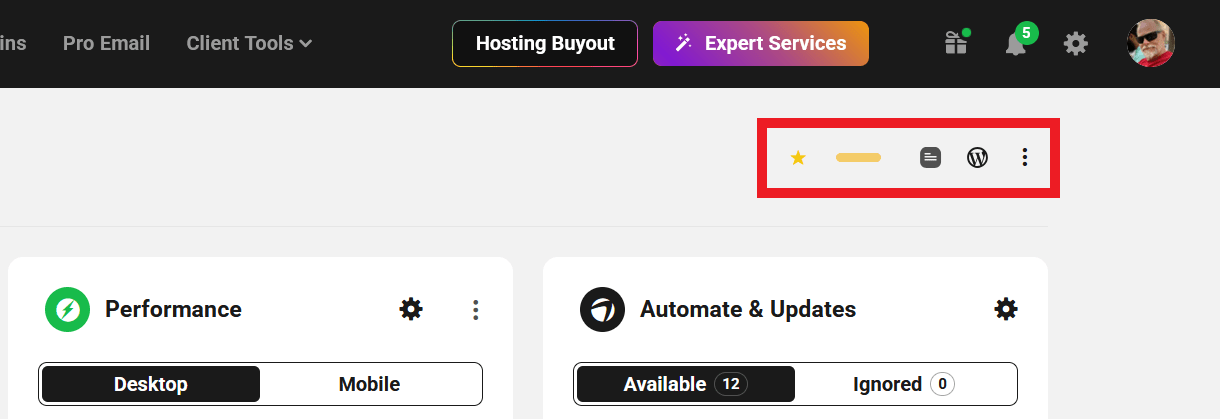Click the green Performance lightning icon

coord(68,310)
